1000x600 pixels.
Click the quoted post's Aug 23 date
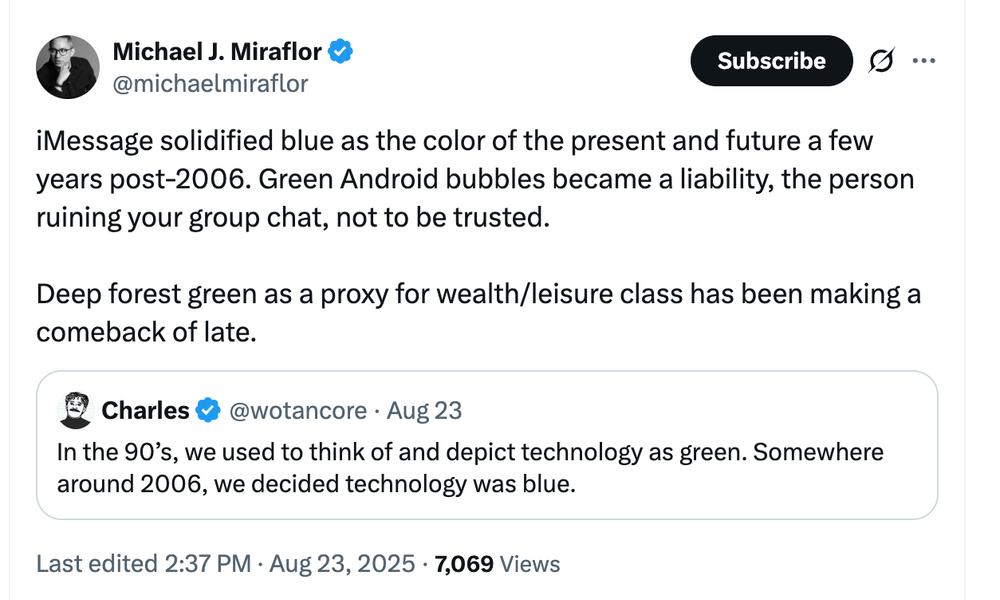(x=424, y=410)
